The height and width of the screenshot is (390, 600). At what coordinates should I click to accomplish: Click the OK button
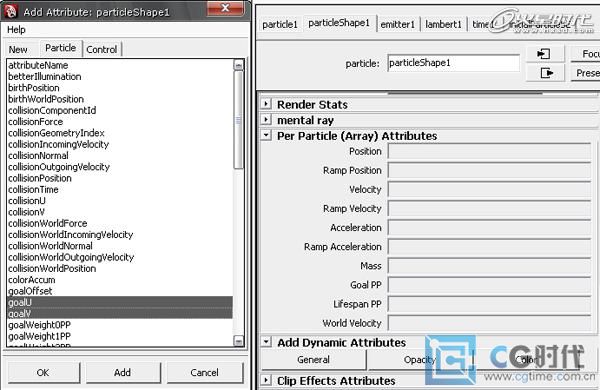click(x=43, y=372)
